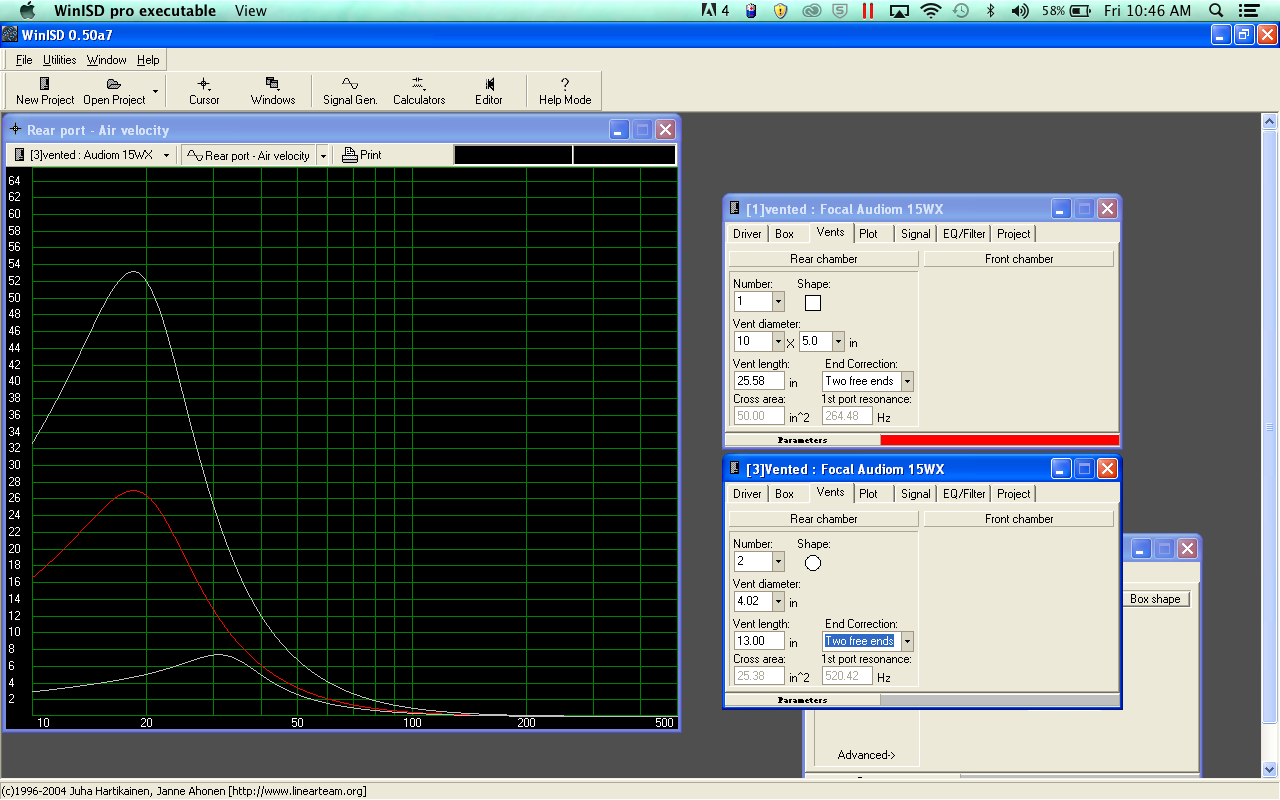1280x800 pixels.
Task: Switch to Plot tab in [1]vented window
Action: [868, 234]
